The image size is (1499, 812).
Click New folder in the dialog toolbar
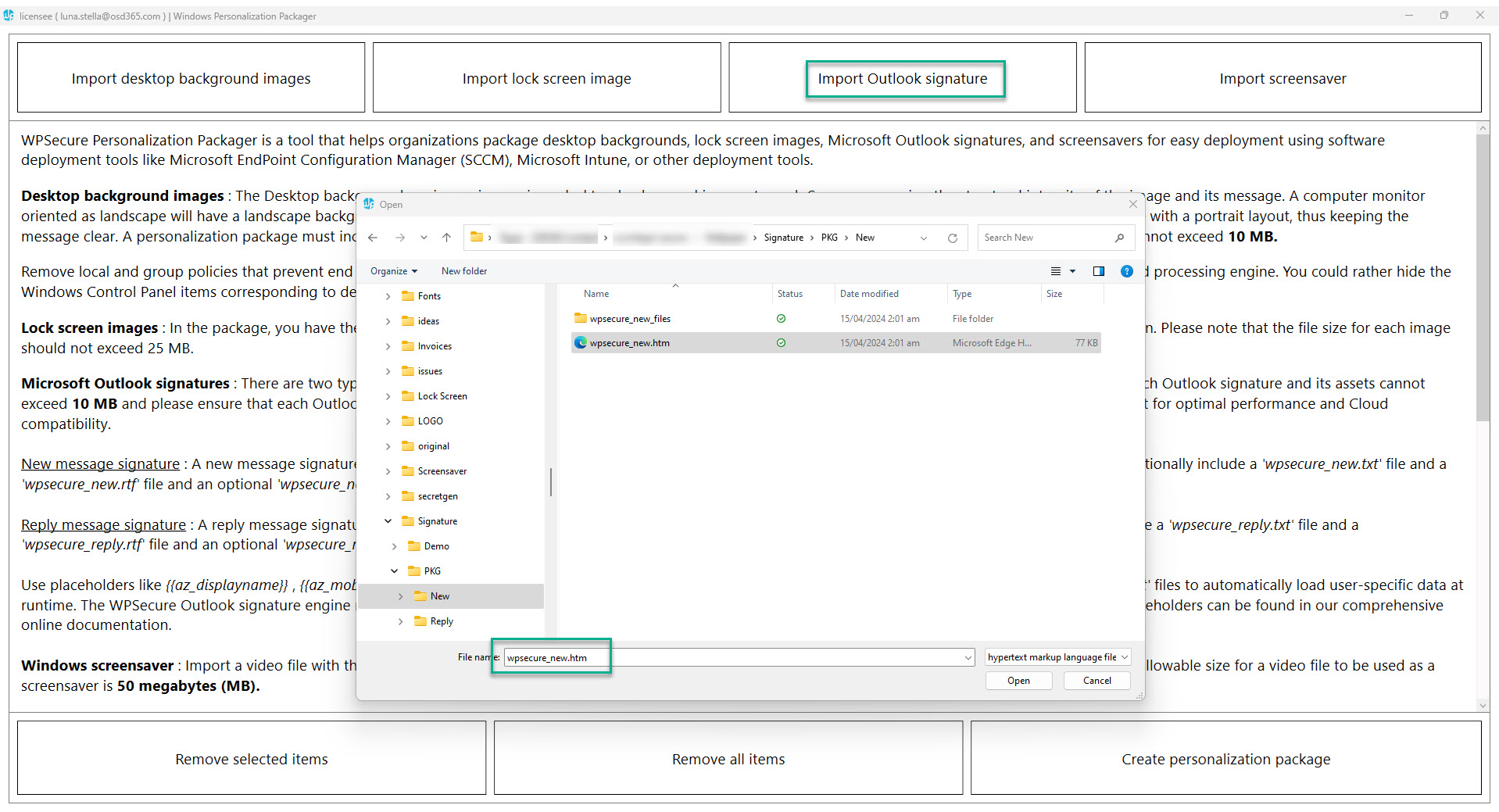[463, 271]
